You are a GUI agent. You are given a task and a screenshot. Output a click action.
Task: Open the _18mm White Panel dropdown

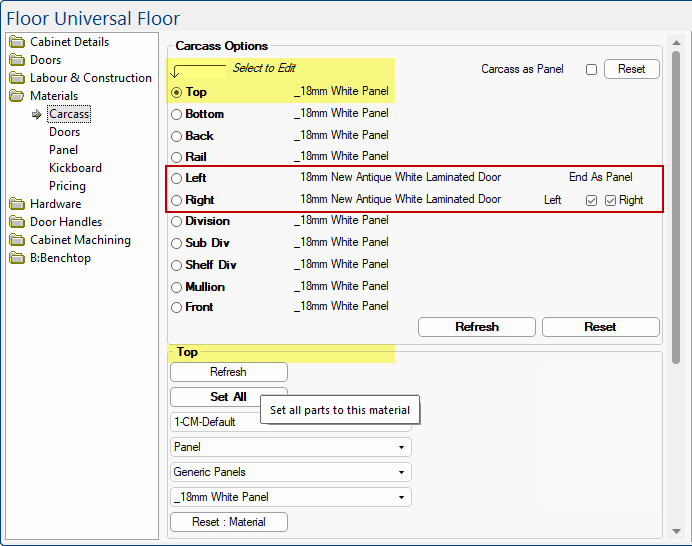pos(291,497)
